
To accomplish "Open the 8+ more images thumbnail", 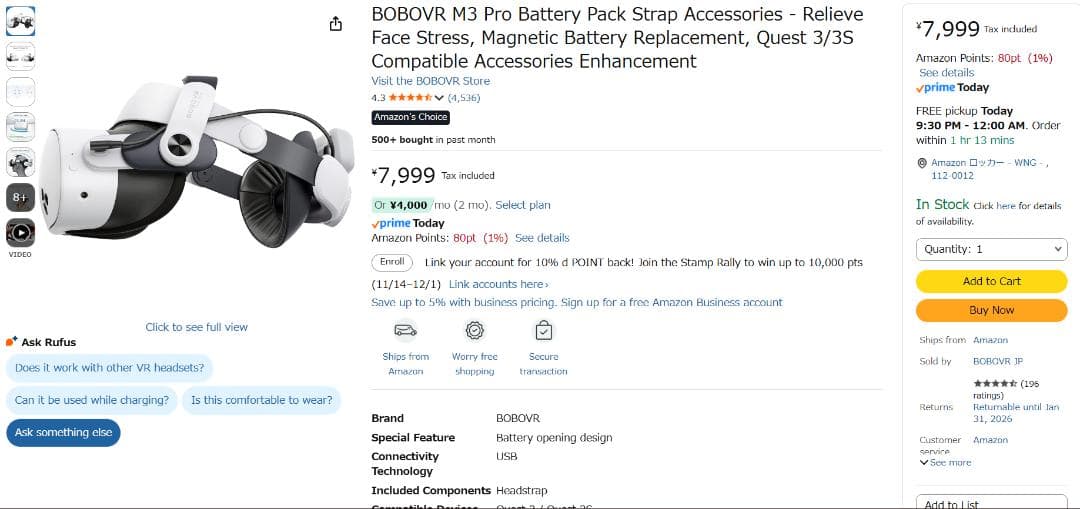I will tap(20, 198).
